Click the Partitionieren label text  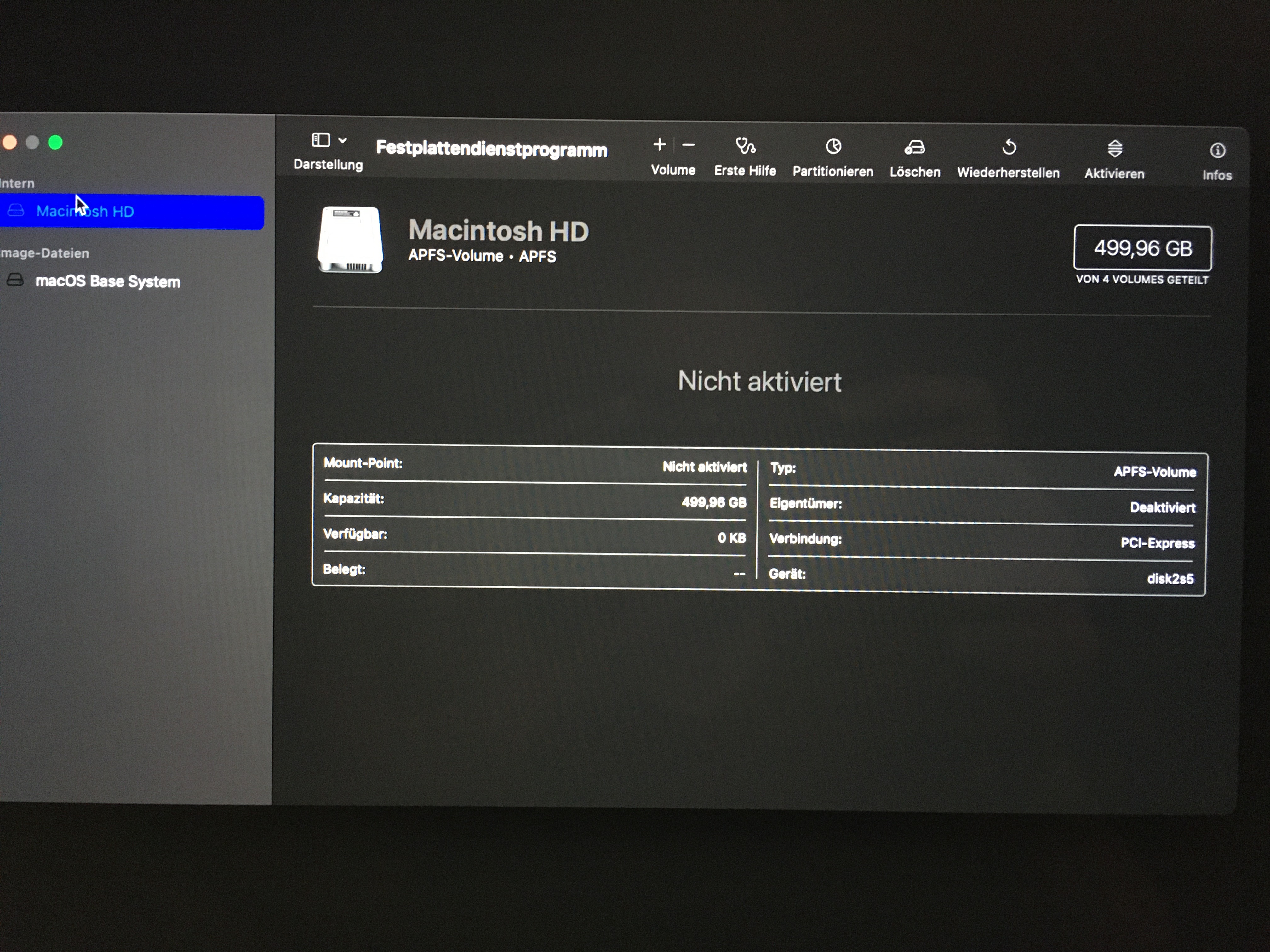pyautogui.click(x=832, y=172)
